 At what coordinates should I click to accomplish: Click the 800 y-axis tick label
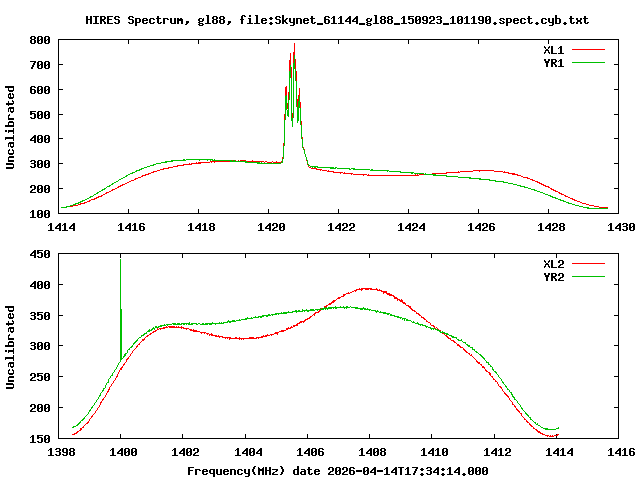click(41, 40)
